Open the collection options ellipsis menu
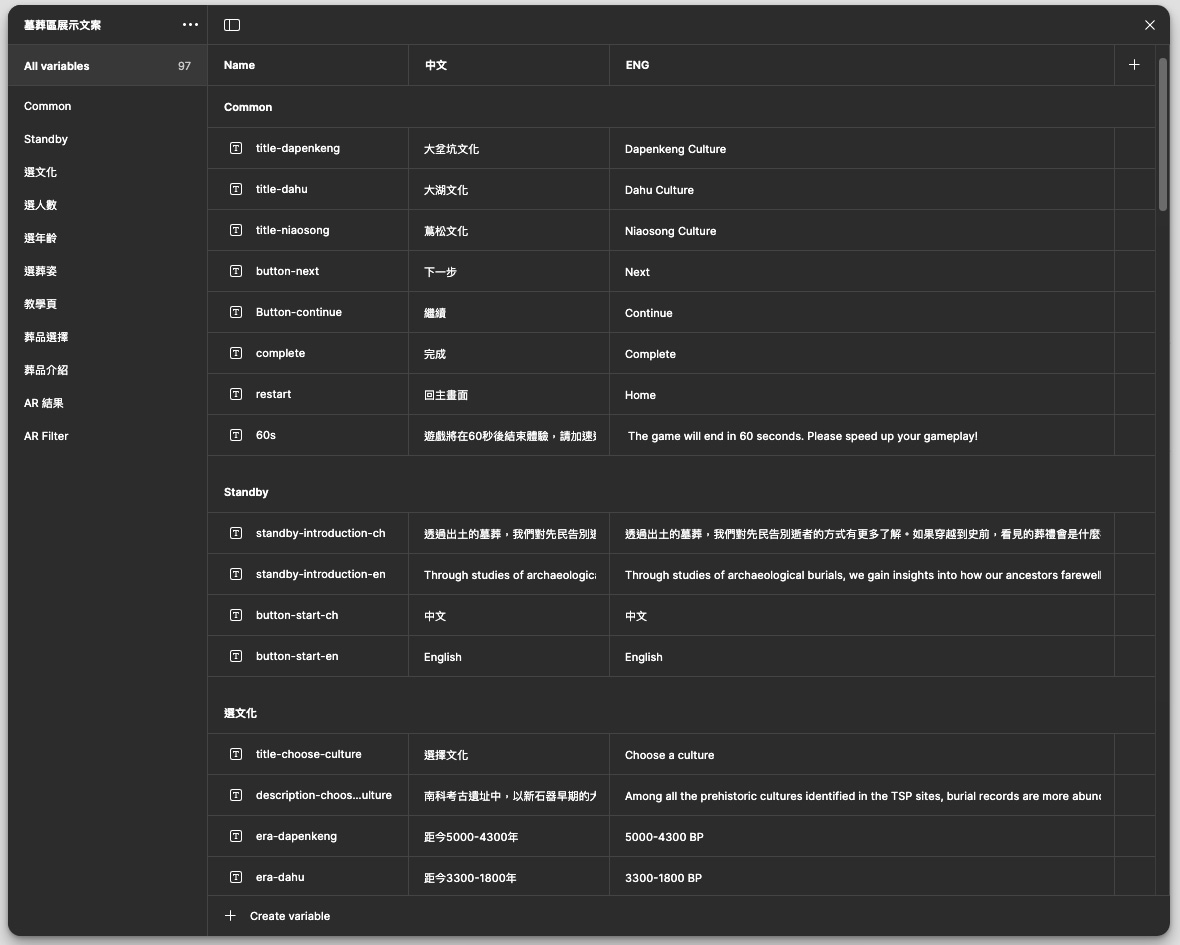Screen dimensions: 1180x945 pyautogui.click(x=190, y=25)
